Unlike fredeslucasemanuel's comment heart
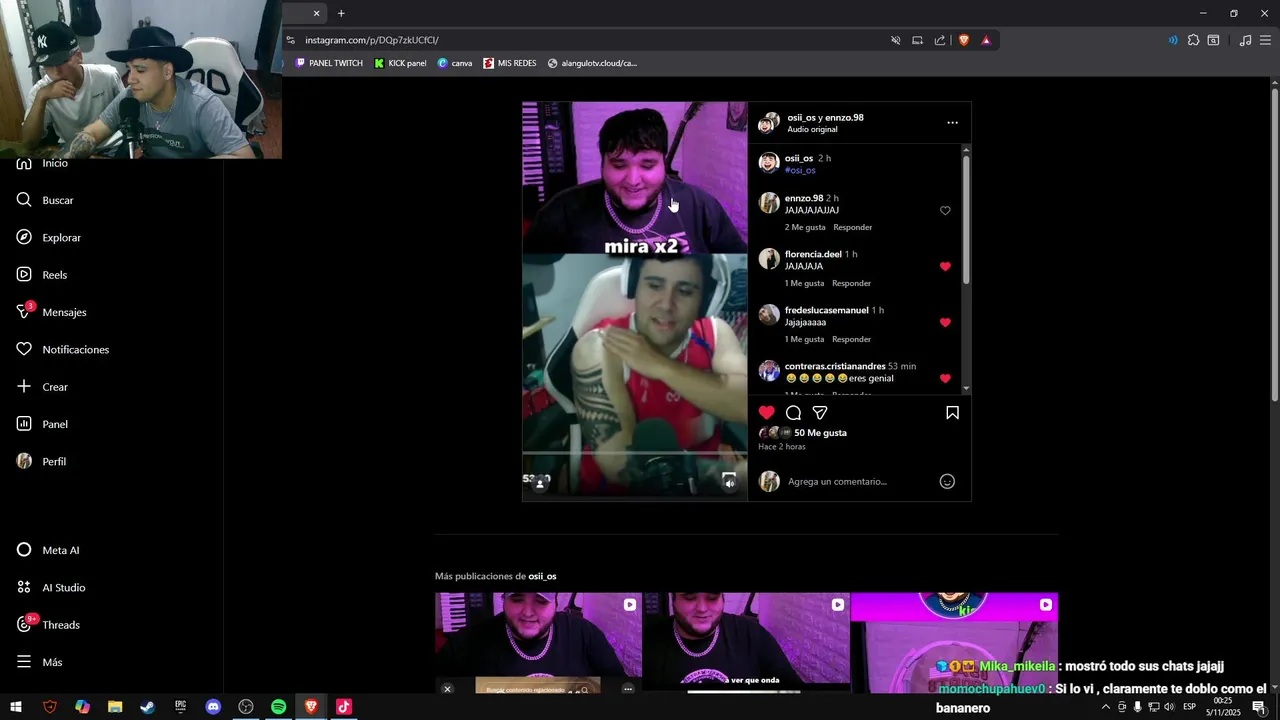 (945, 323)
